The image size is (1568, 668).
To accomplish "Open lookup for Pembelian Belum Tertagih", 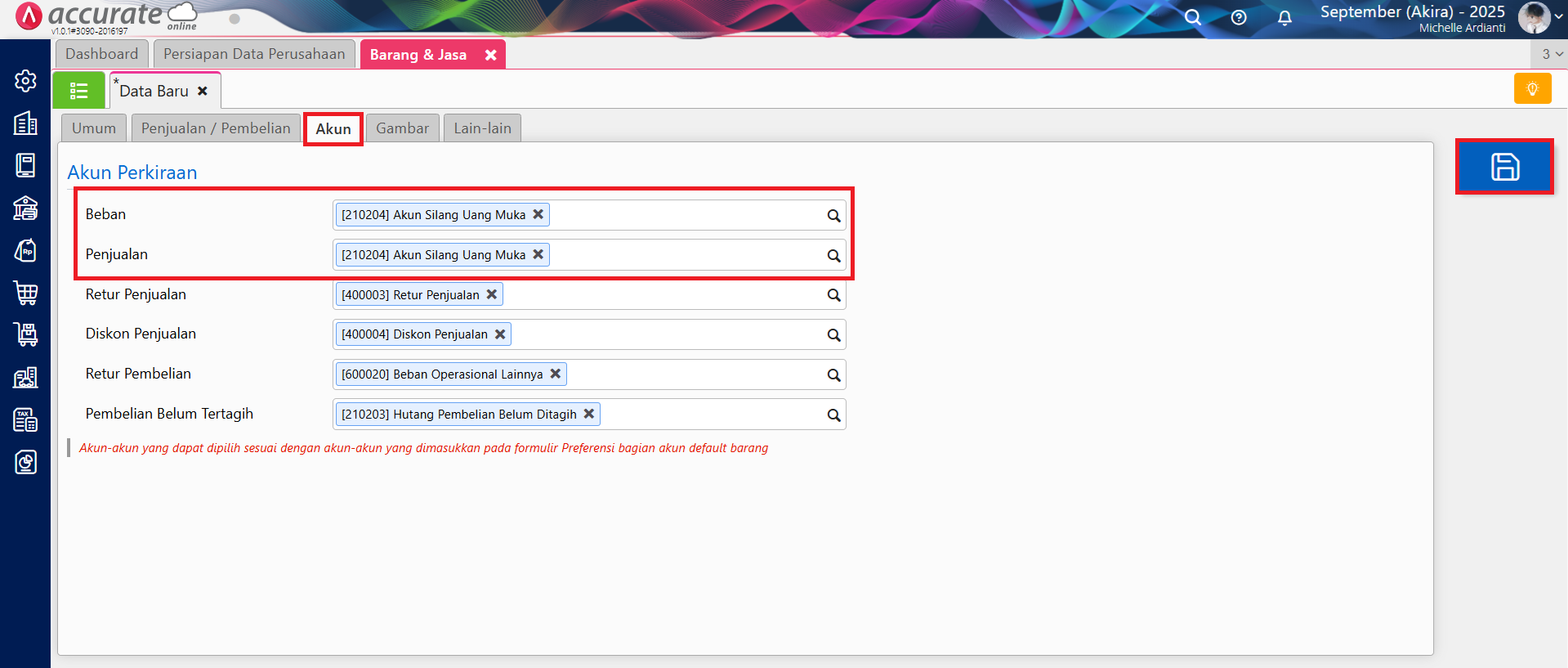I will click(833, 415).
